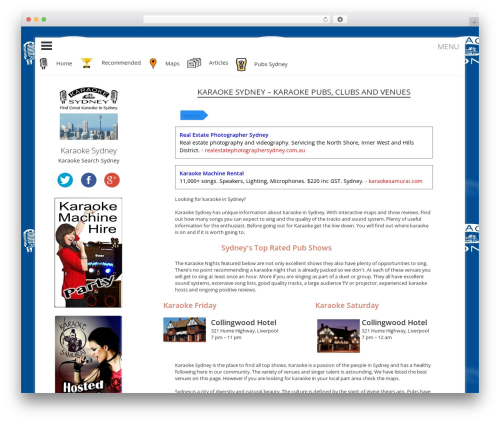Click the orange map pin icon
The width and height of the screenshot is (500, 423).
pyautogui.click(x=153, y=63)
